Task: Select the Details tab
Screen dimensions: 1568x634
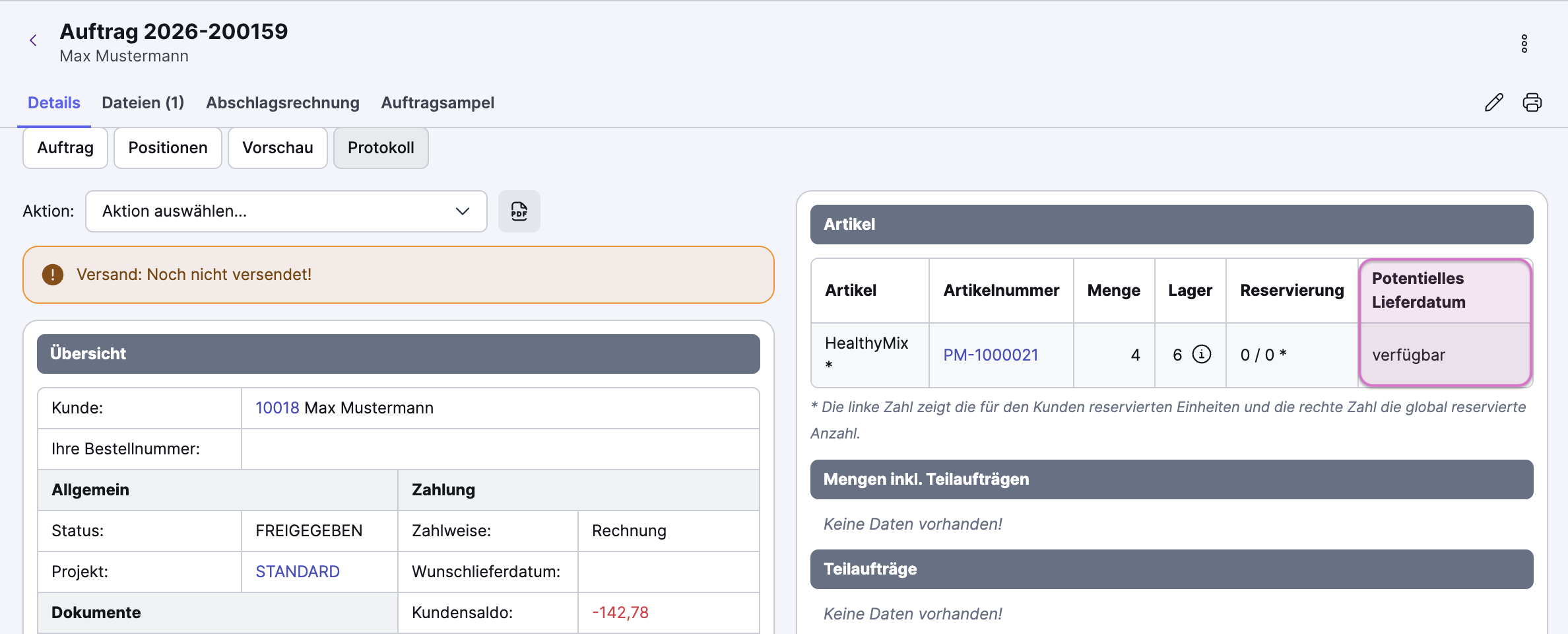Action: click(54, 103)
